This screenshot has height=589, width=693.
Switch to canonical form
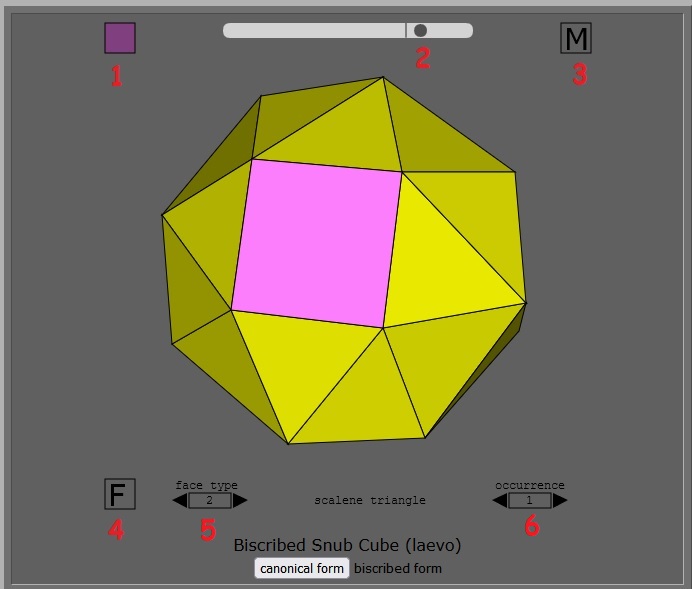click(x=302, y=568)
